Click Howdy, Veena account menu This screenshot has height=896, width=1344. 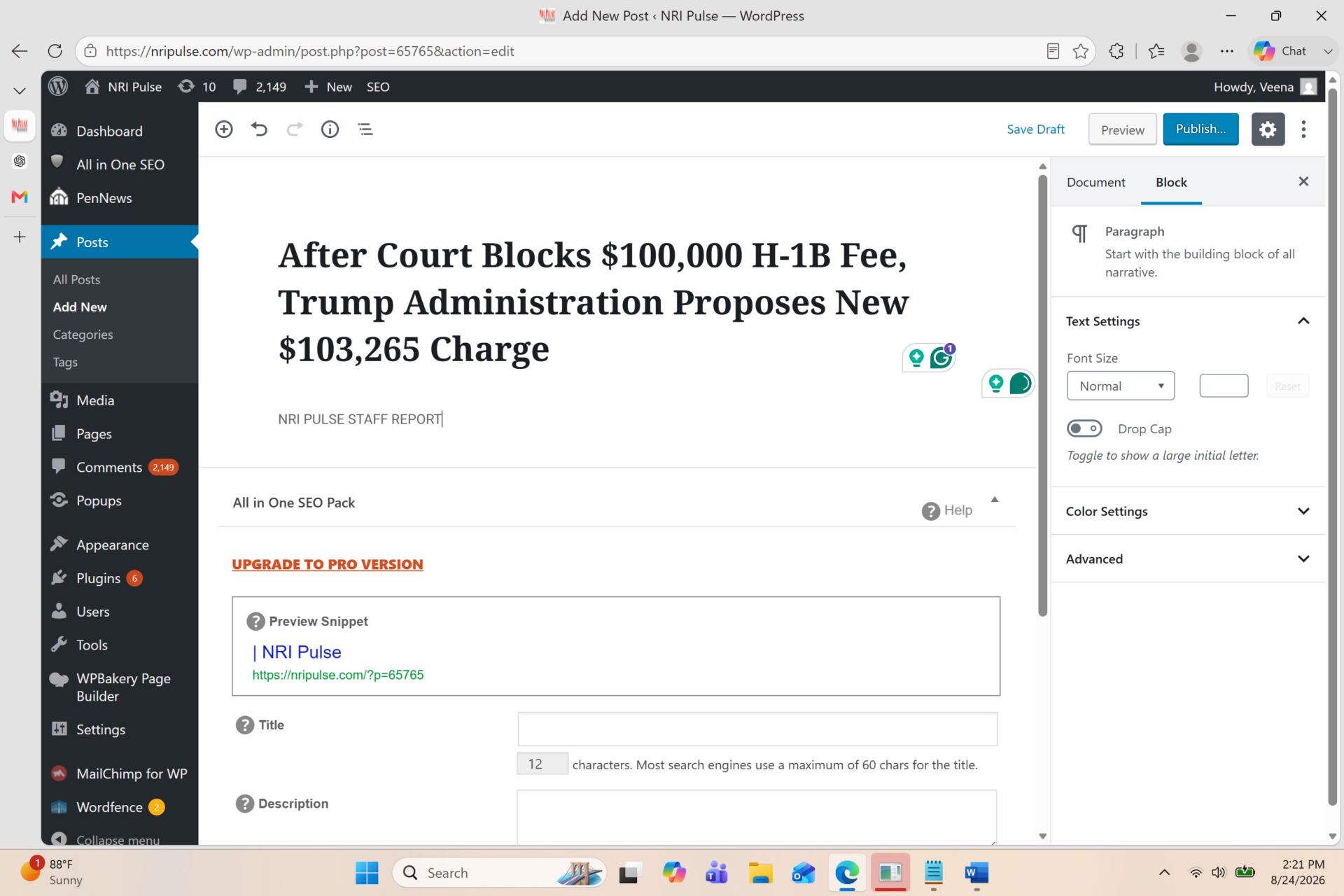point(1265,87)
